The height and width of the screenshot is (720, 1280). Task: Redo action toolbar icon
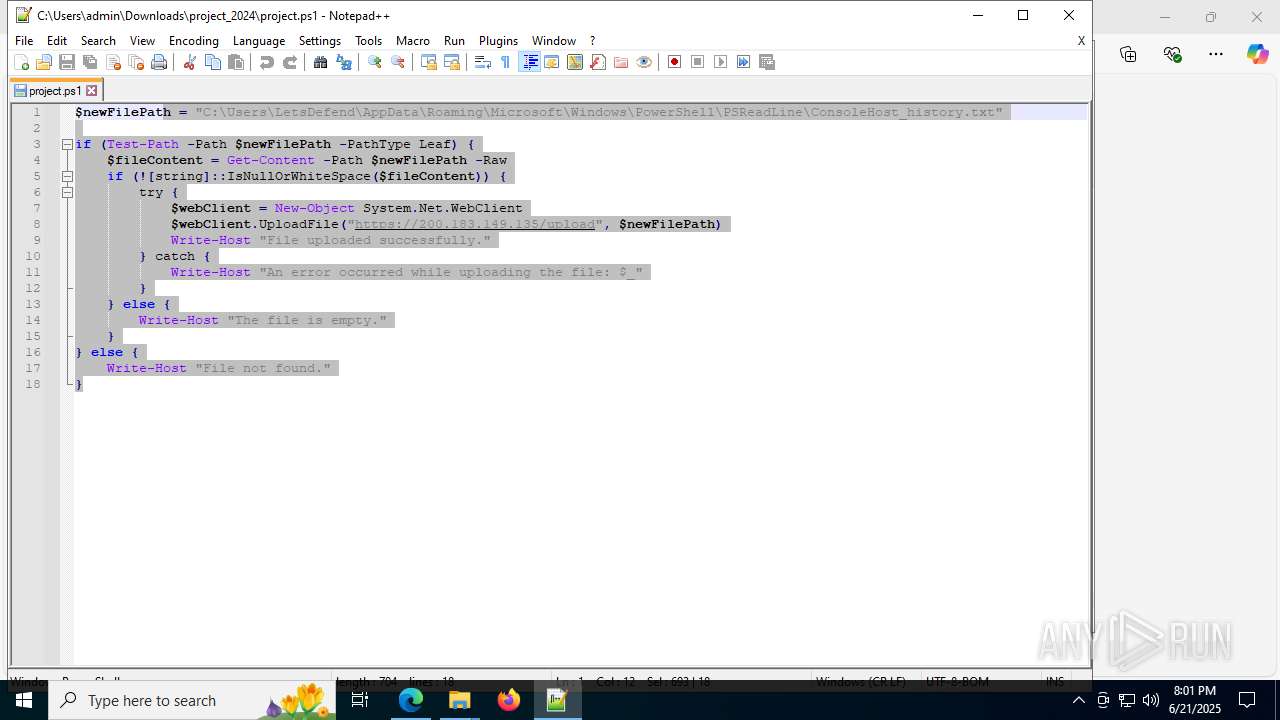click(290, 62)
